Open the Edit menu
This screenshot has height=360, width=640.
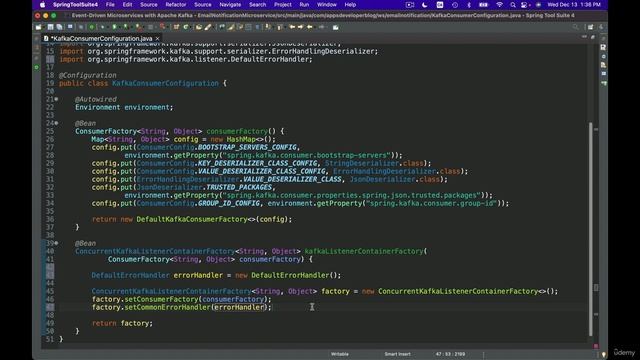(127, 4)
